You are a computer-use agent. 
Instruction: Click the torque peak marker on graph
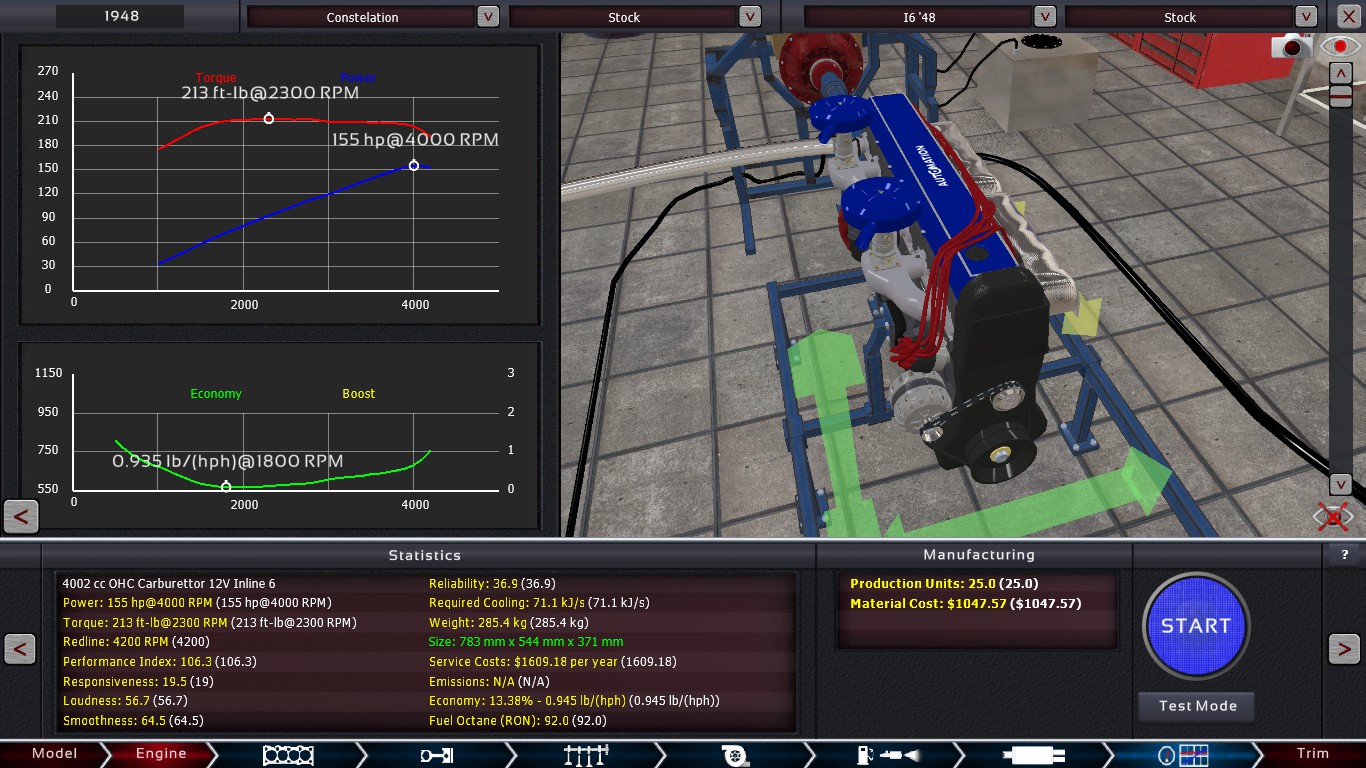pyautogui.click(x=269, y=119)
